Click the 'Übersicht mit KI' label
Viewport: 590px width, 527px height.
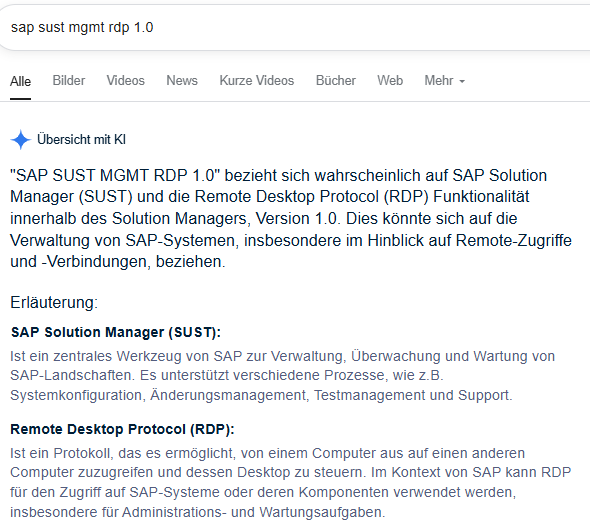81,140
